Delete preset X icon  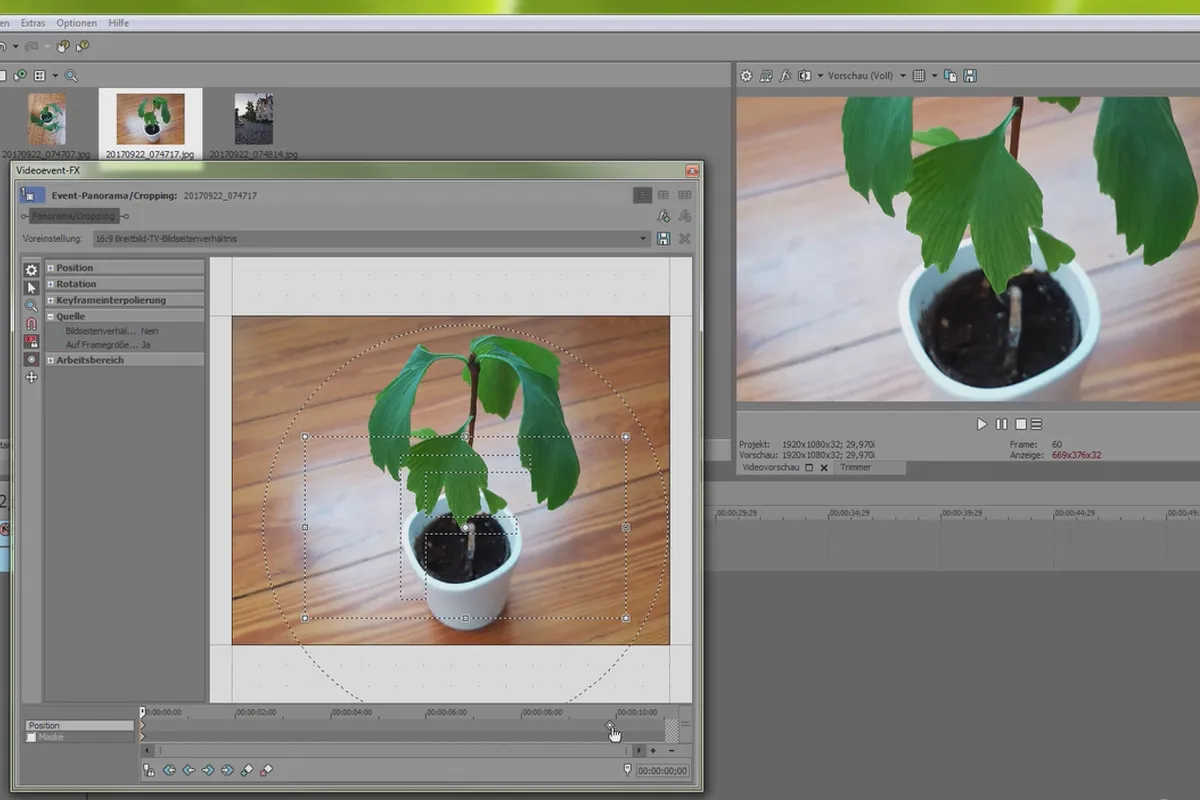(685, 239)
